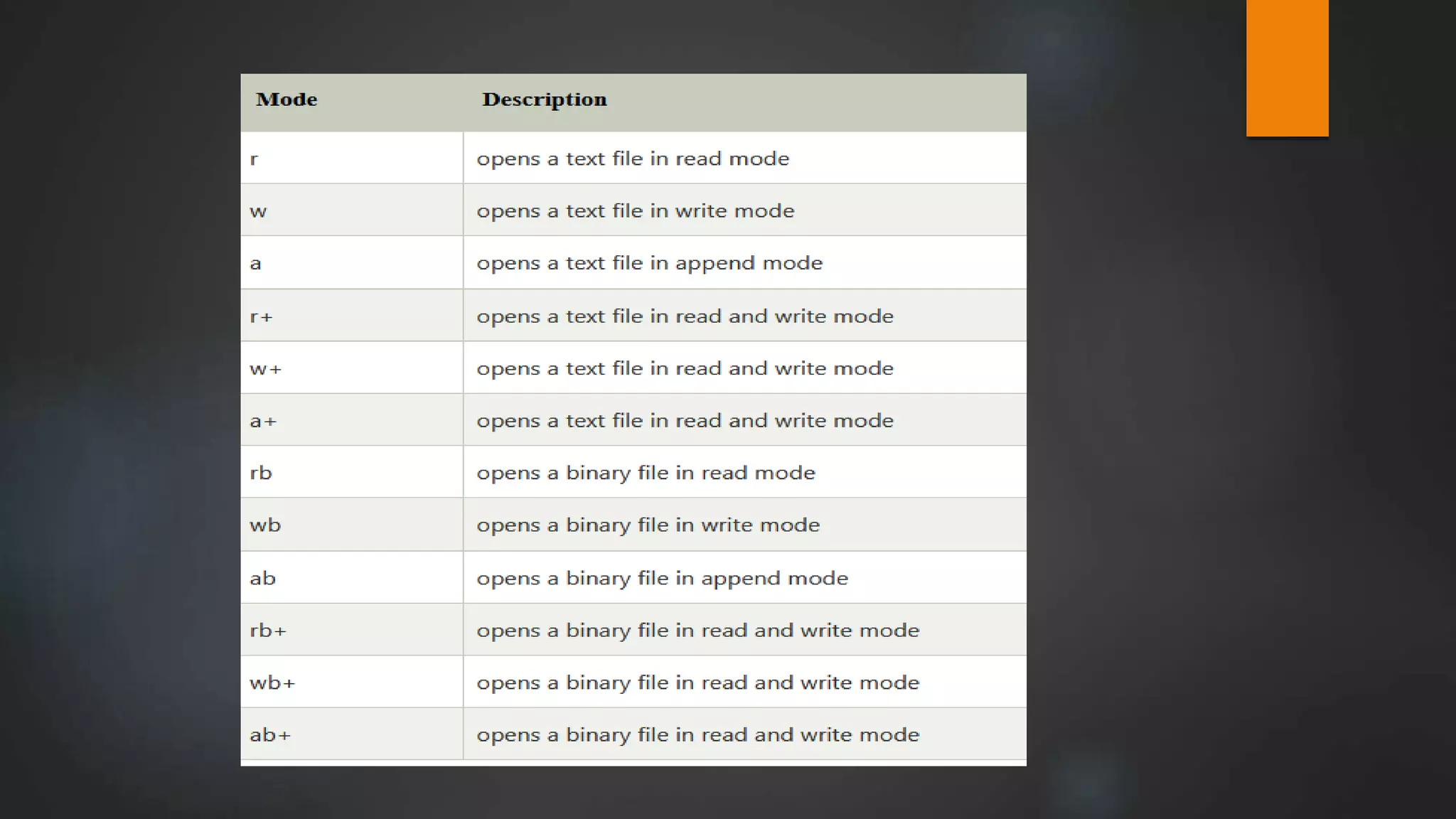
Task: Select the 'w' mode cell
Action: [x=258, y=211]
